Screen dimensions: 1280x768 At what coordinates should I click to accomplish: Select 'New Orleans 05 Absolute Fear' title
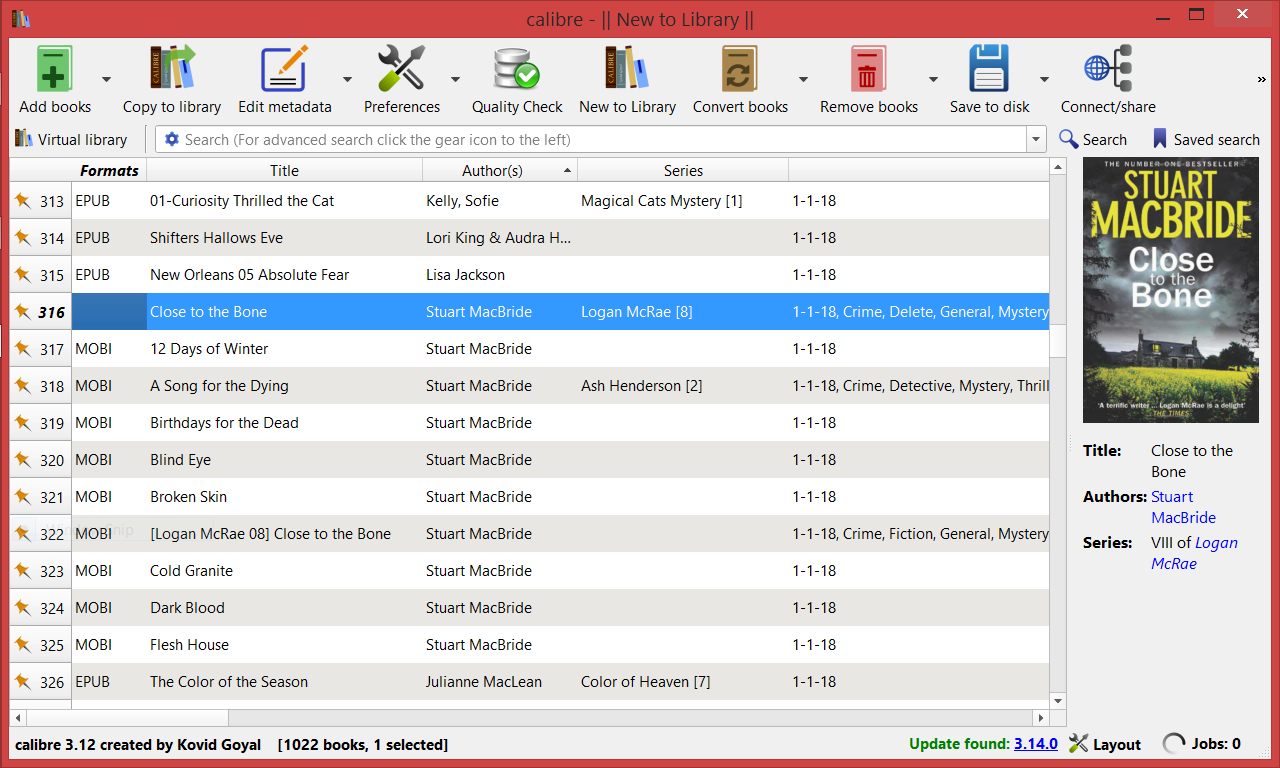pos(249,275)
